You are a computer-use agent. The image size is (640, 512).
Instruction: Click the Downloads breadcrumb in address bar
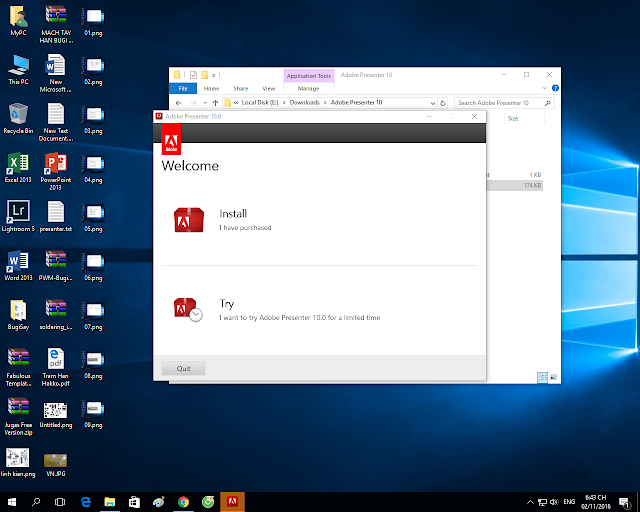304,102
